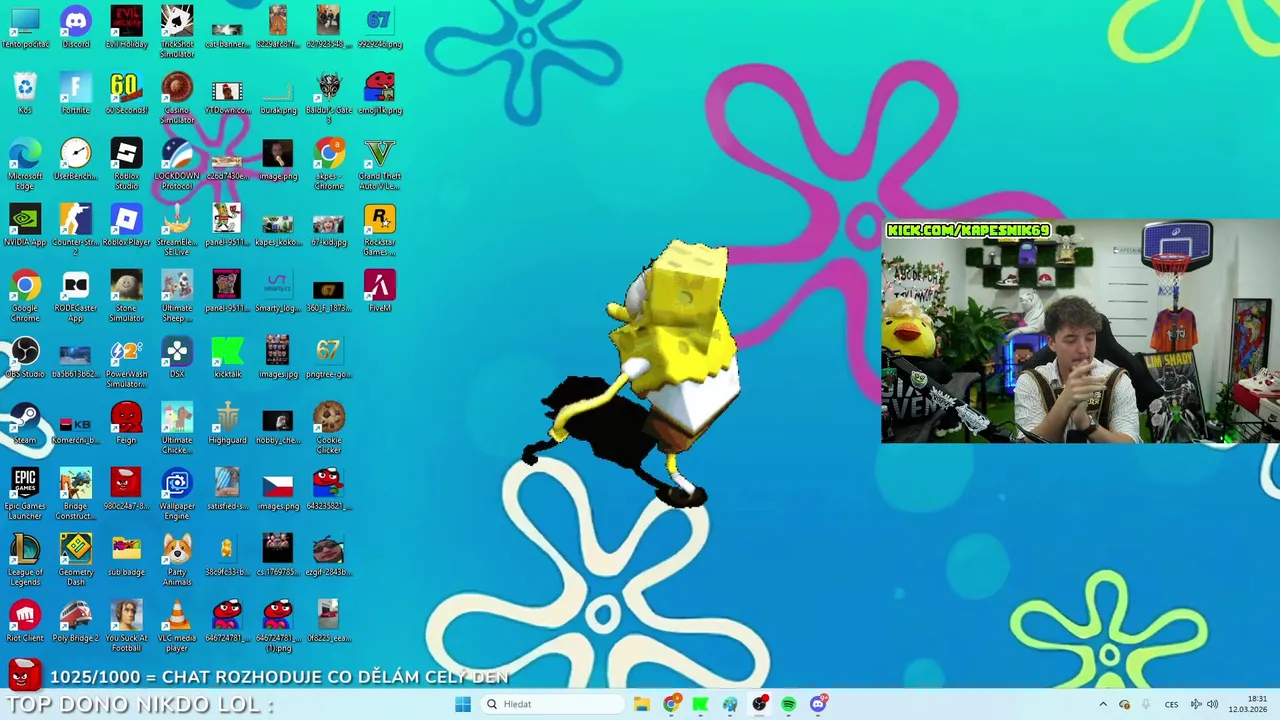This screenshot has height=720, width=1280.
Task: Select the Feign desktop shortcut
Action: pos(126,423)
